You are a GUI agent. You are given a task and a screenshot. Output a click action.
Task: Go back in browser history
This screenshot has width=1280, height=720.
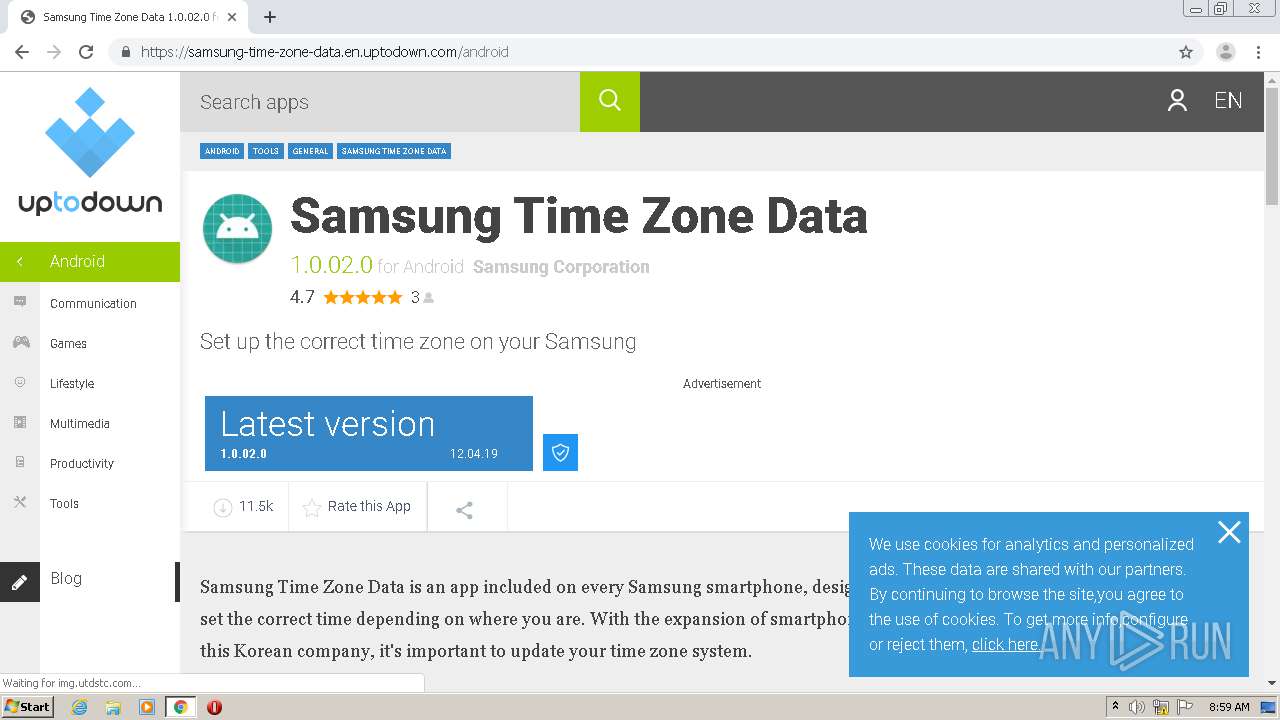[x=22, y=52]
